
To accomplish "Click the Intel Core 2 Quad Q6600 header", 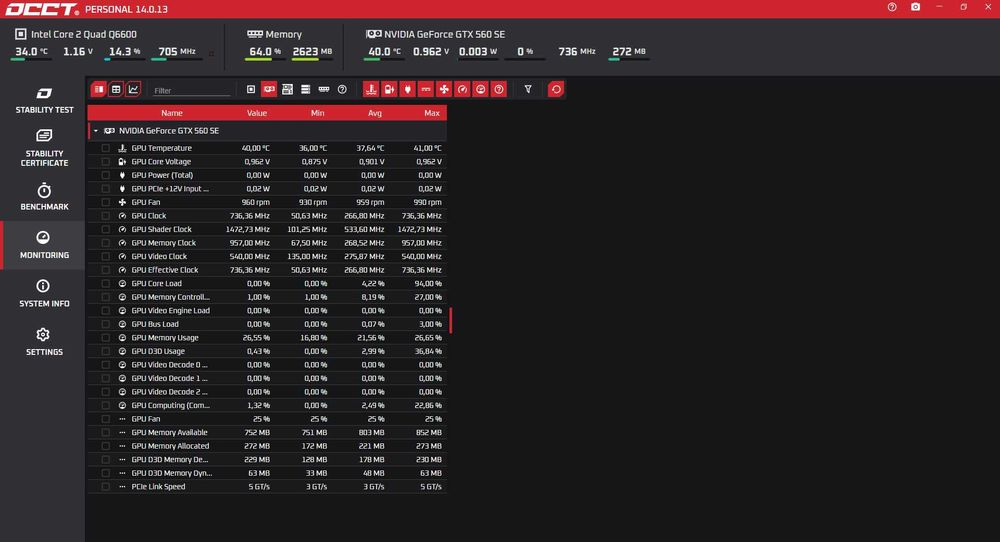I will point(77,34).
